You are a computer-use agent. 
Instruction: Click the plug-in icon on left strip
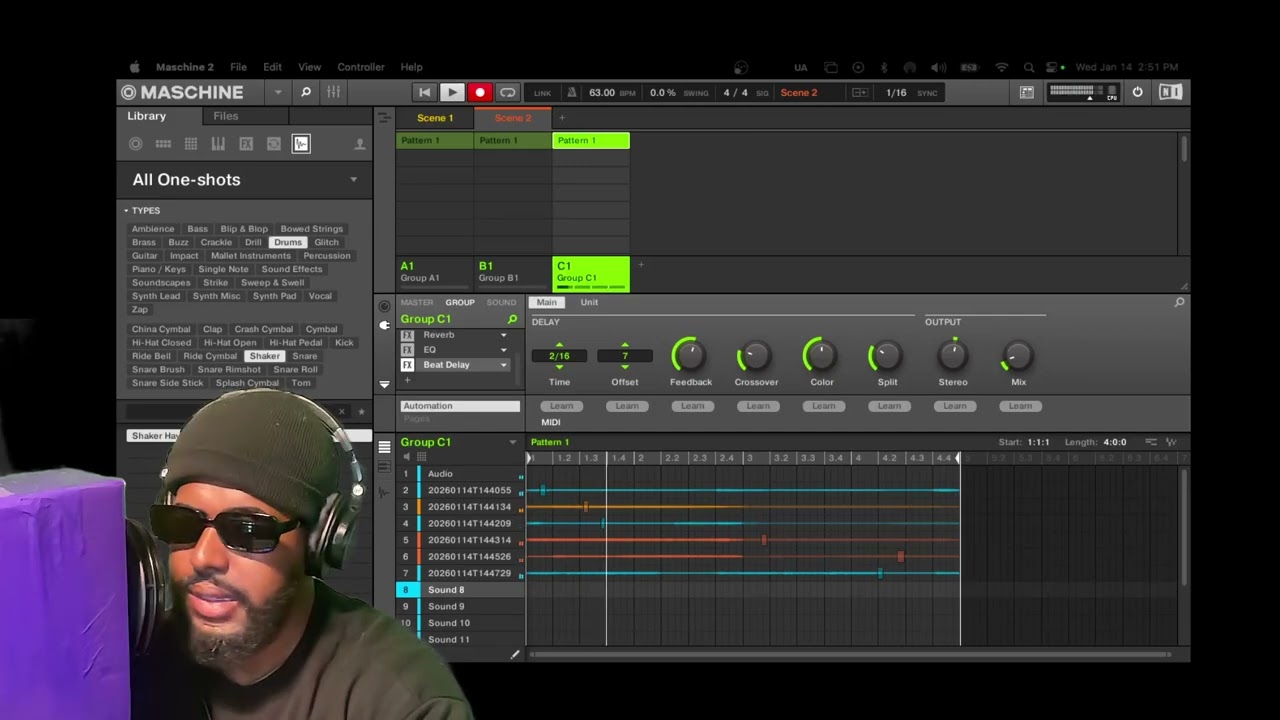tap(384, 325)
